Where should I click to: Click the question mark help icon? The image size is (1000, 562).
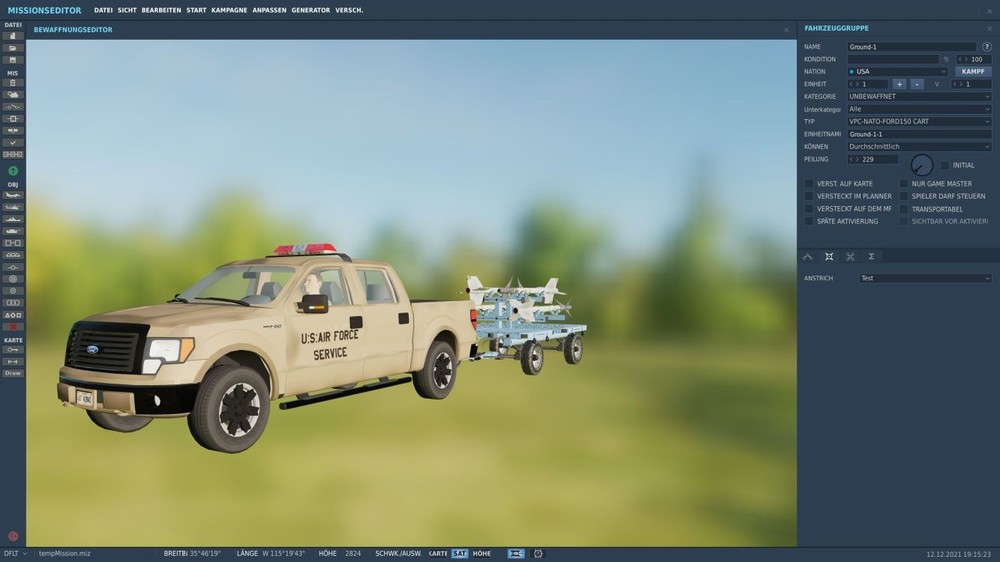[987, 47]
